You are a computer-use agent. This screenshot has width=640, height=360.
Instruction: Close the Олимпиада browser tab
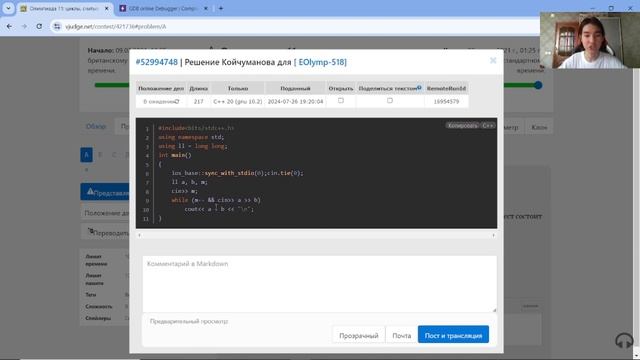(x=107, y=8)
